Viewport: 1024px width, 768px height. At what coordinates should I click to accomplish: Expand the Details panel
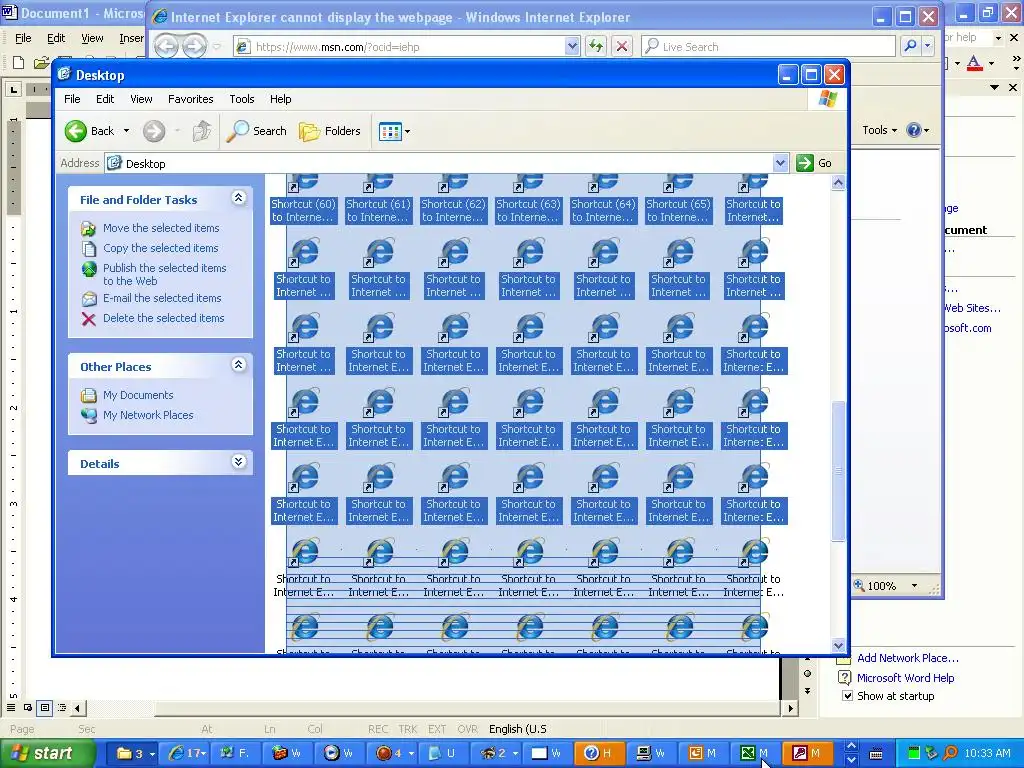(x=238, y=462)
